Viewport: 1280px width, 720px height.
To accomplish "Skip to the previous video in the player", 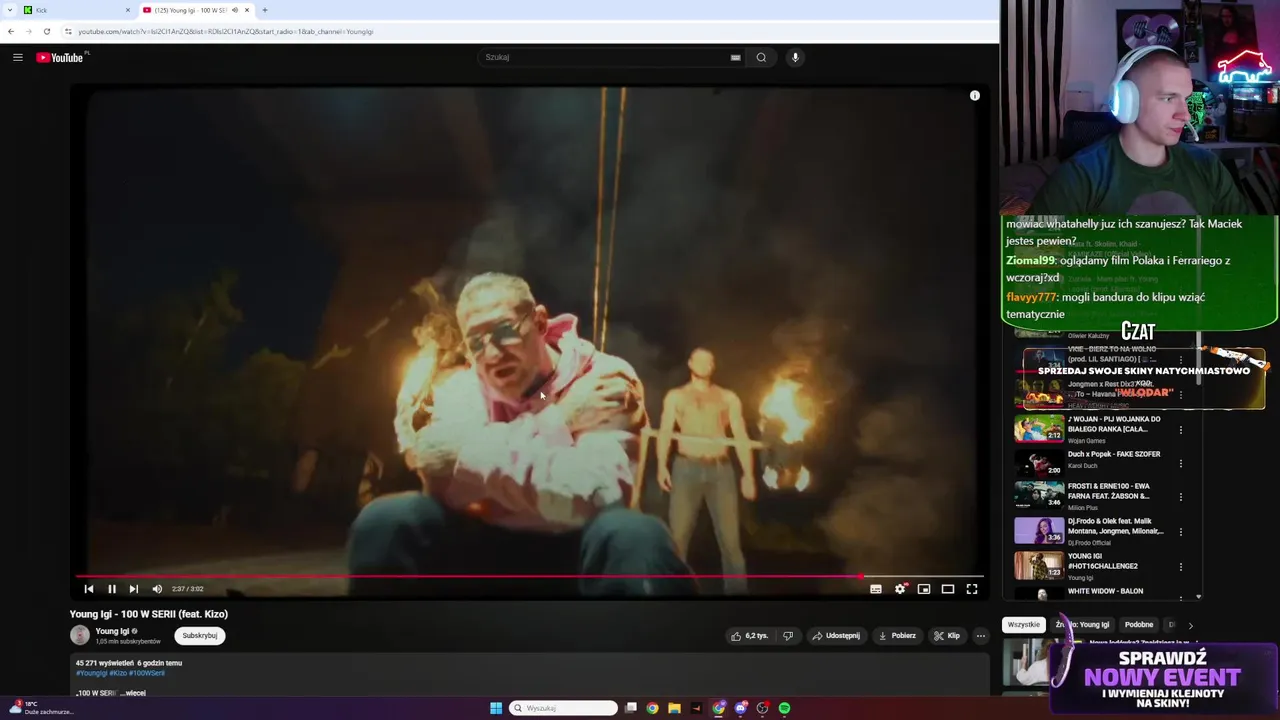I will click(89, 589).
